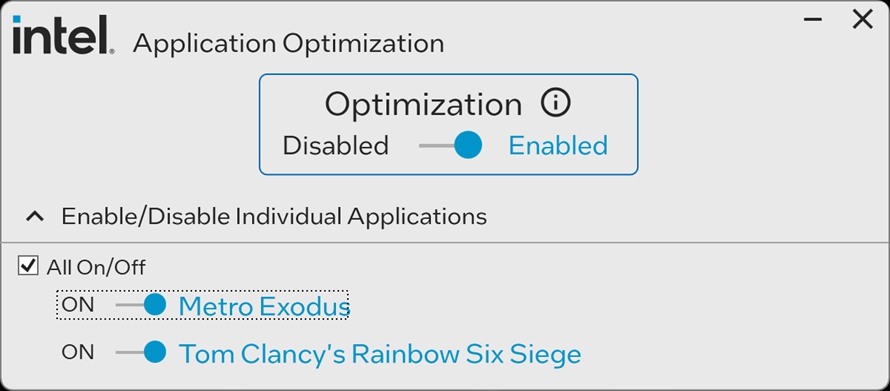Click the gray track of the Optimization slider
890x391 pixels.
[437, 146]
